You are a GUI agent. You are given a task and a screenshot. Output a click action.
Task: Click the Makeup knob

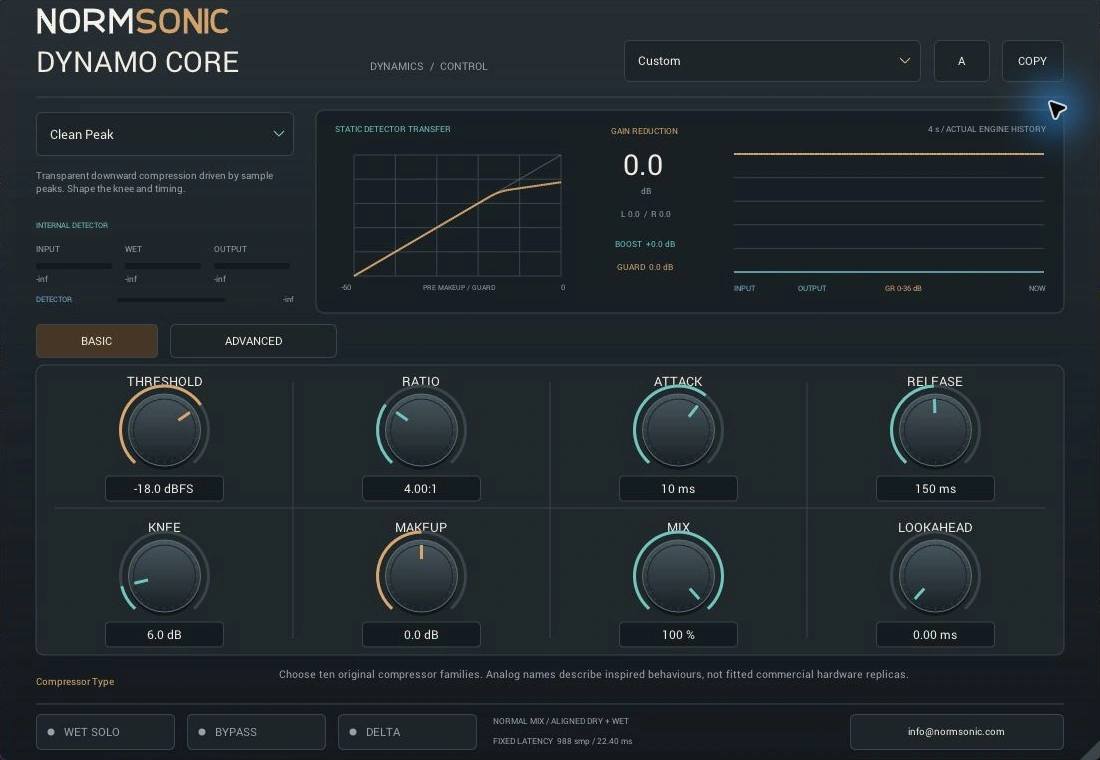(421, 575)
